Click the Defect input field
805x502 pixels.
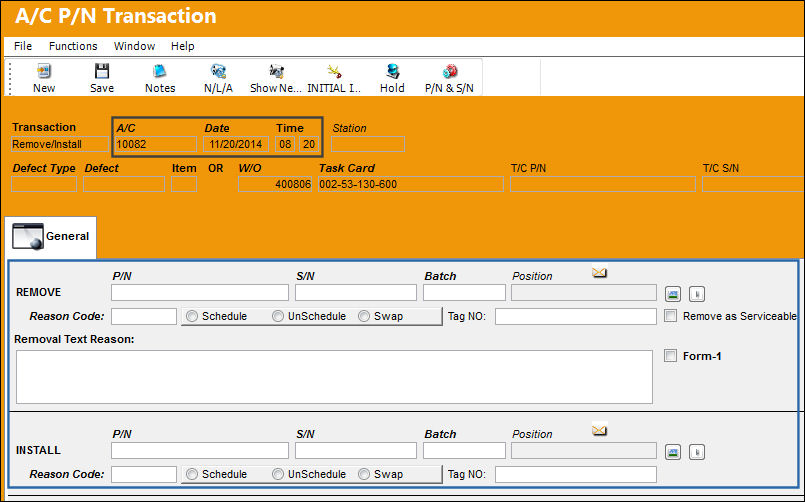124,184
